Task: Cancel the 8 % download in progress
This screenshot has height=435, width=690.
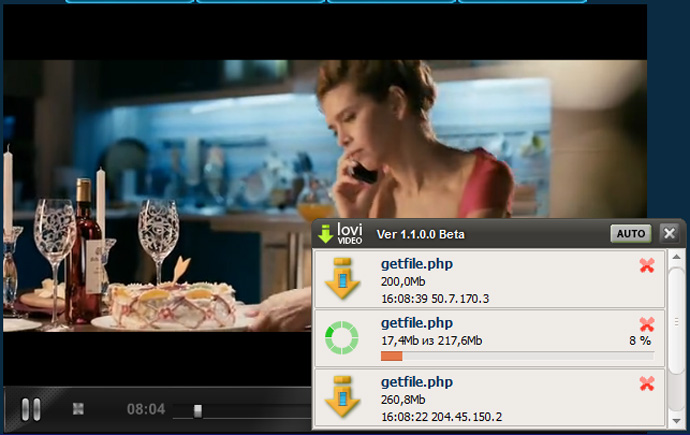Action: 647,325
